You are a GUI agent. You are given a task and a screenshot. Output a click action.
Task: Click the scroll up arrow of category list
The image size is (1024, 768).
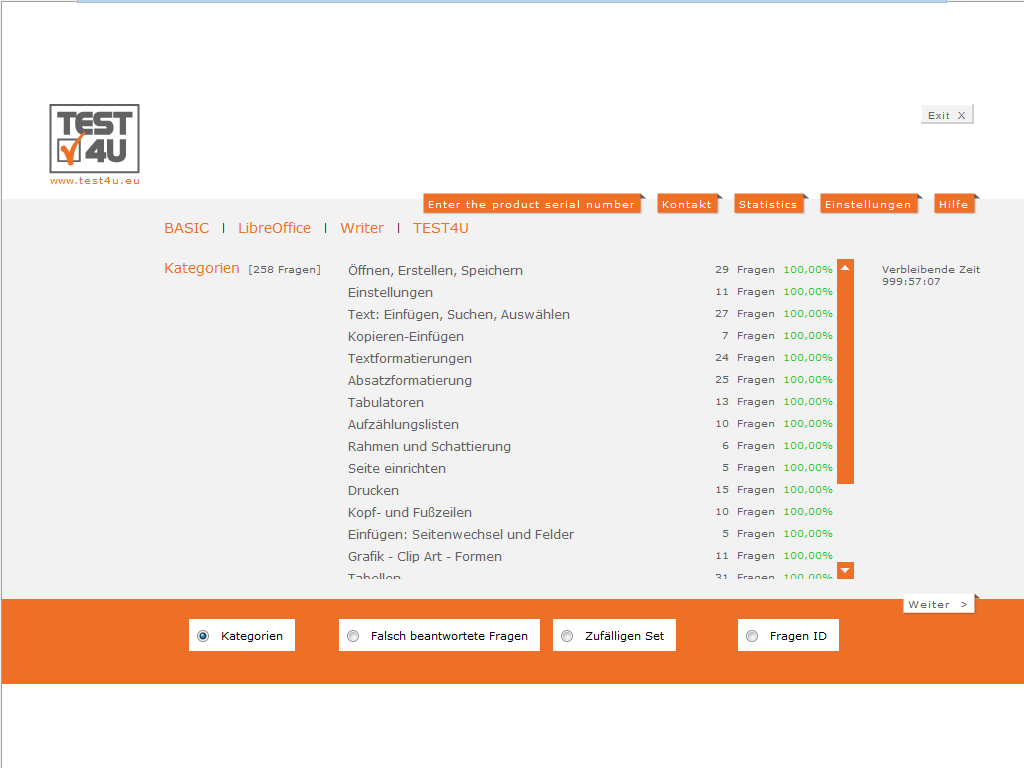click(x=845, y=267)
